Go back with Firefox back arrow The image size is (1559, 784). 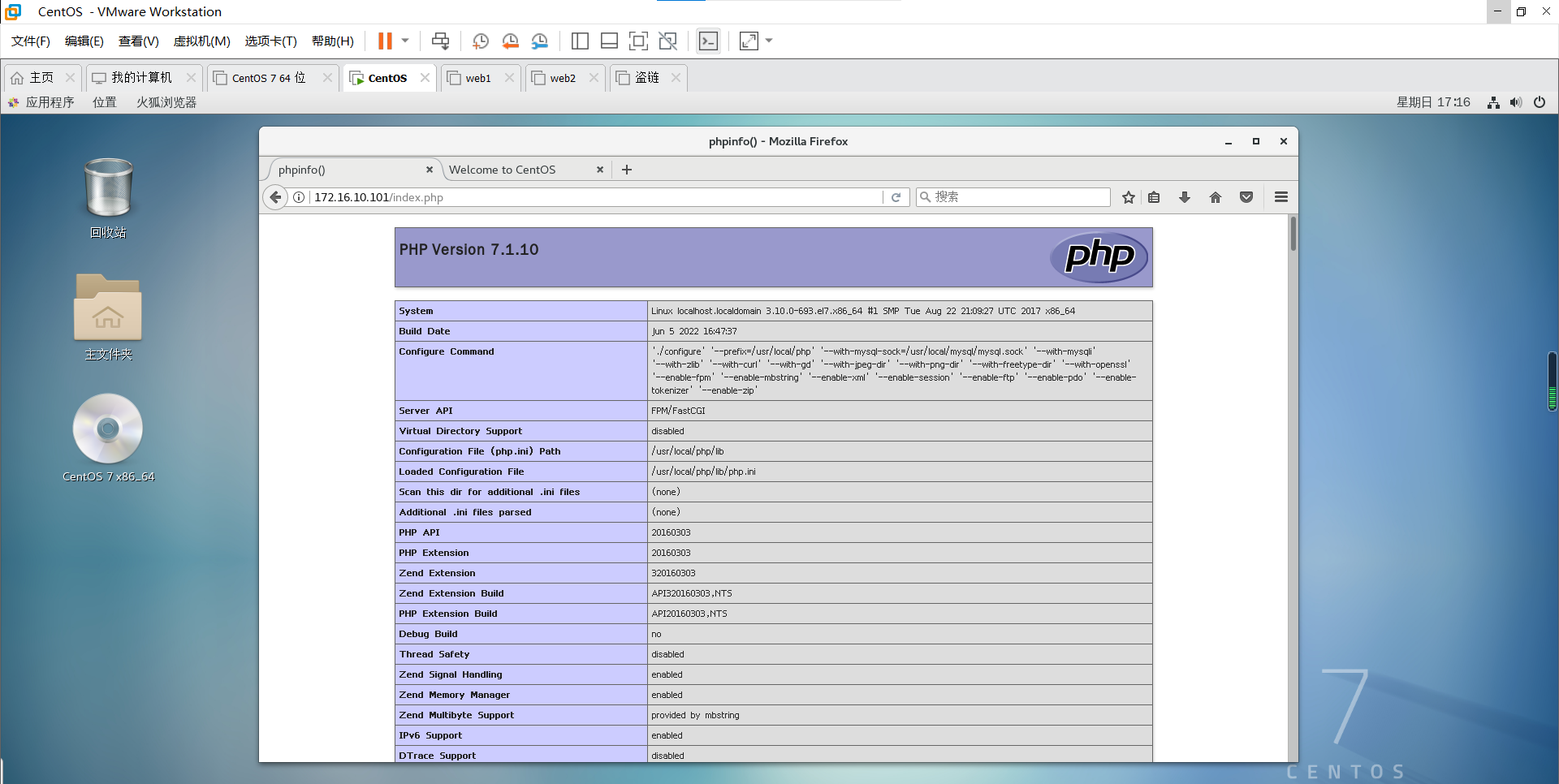click(x=276, y=197)
